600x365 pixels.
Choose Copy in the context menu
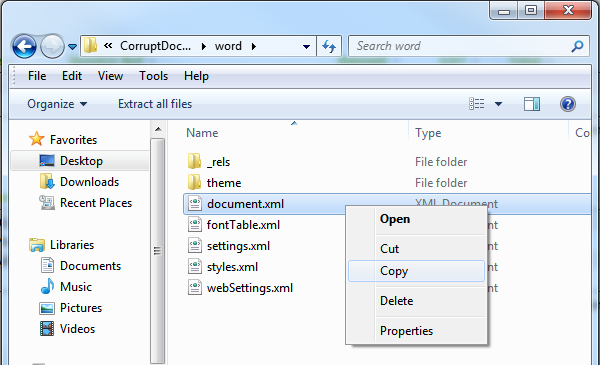coord(416,271)
